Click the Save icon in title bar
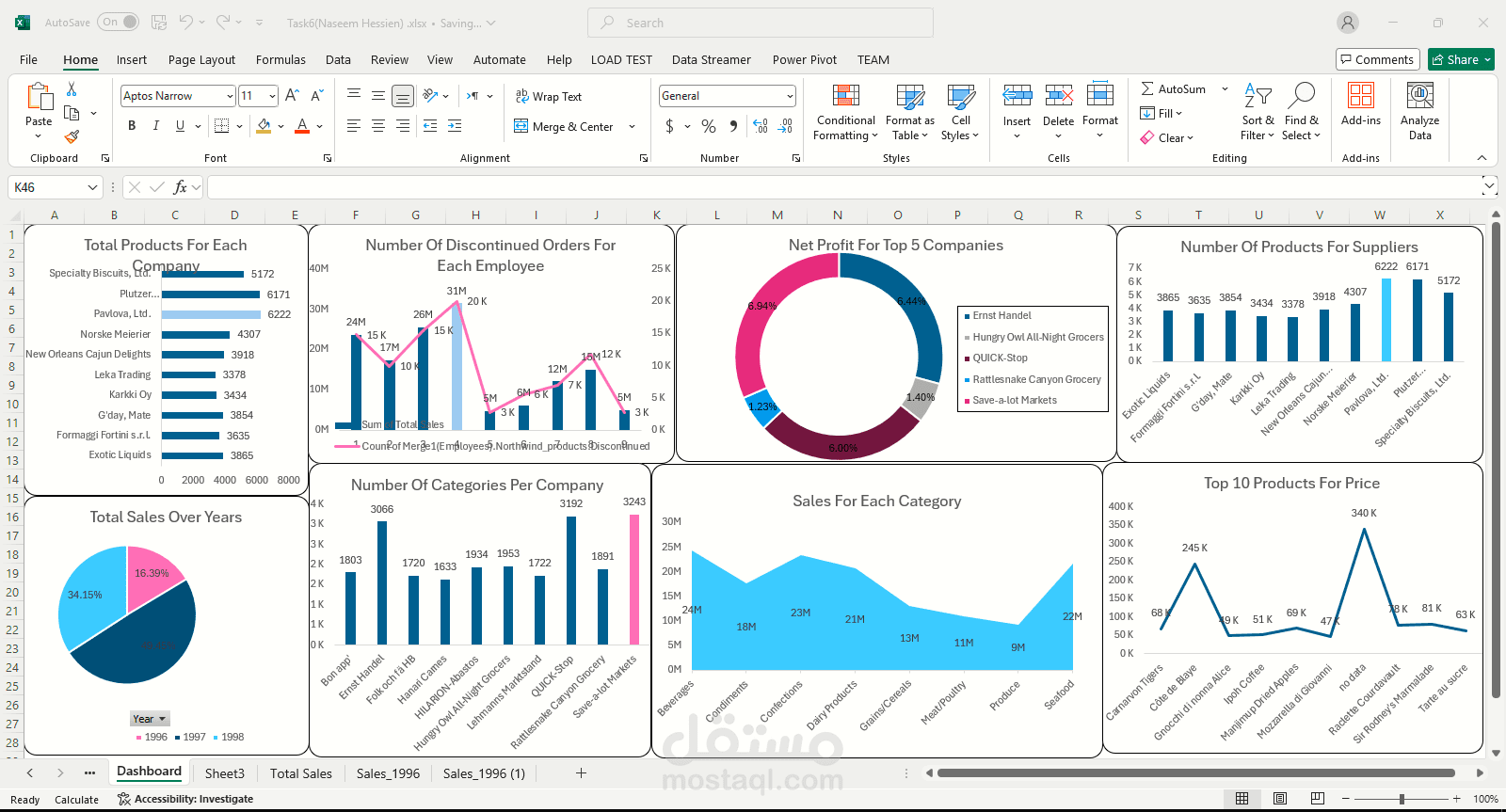The width and height of the screenshot is (1506, 812). (x=159, y=23)
